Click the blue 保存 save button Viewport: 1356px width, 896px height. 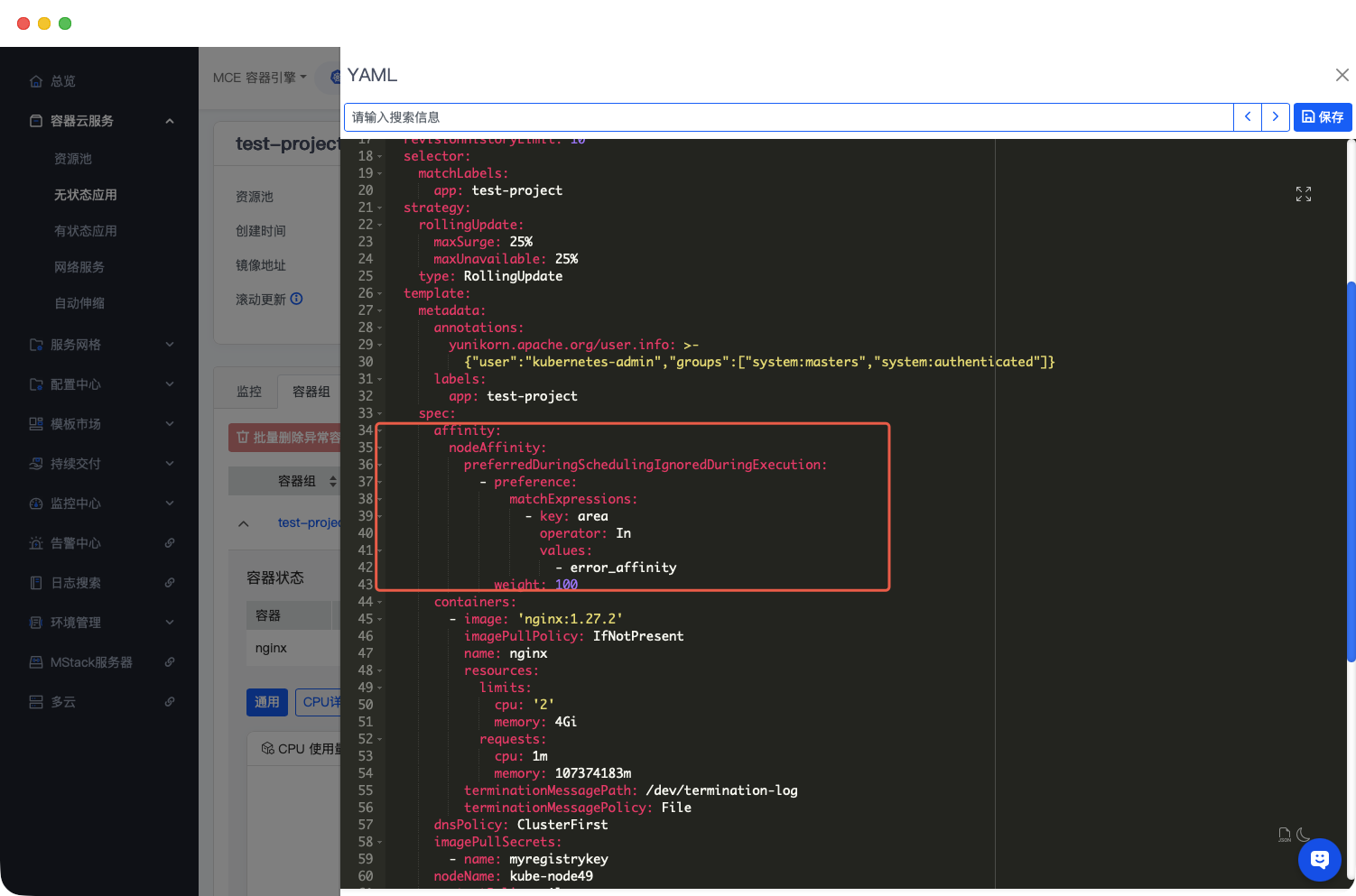click(x=1322, y=116)
